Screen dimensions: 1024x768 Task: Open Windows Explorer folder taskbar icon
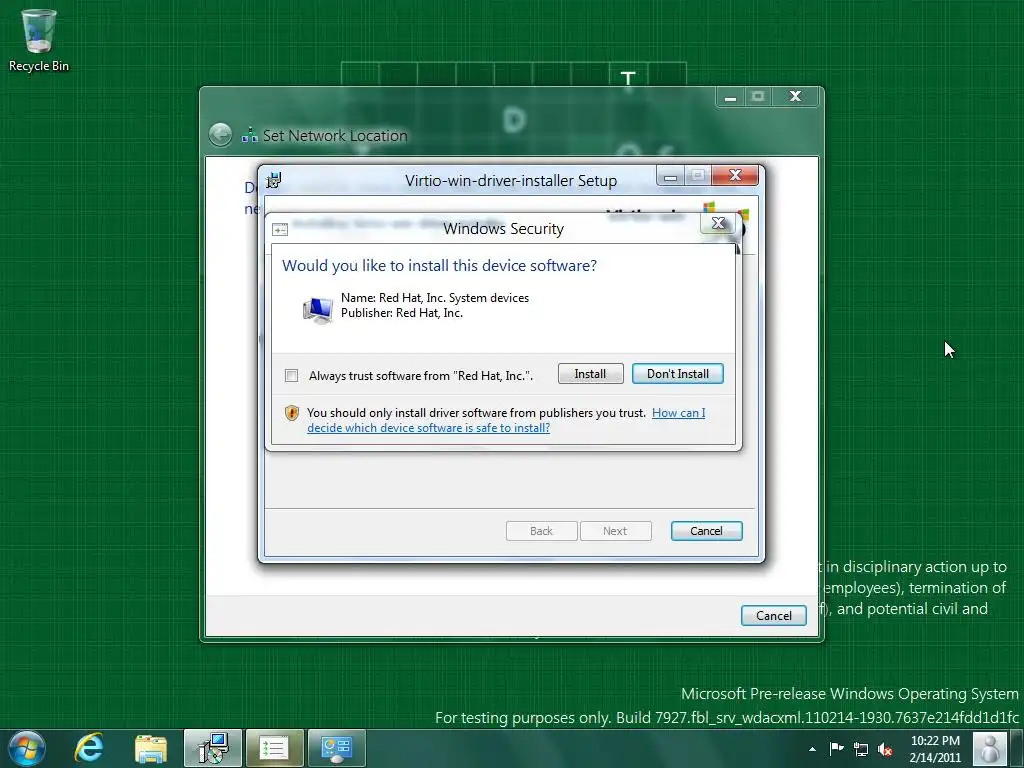click(x=151, y=748)
